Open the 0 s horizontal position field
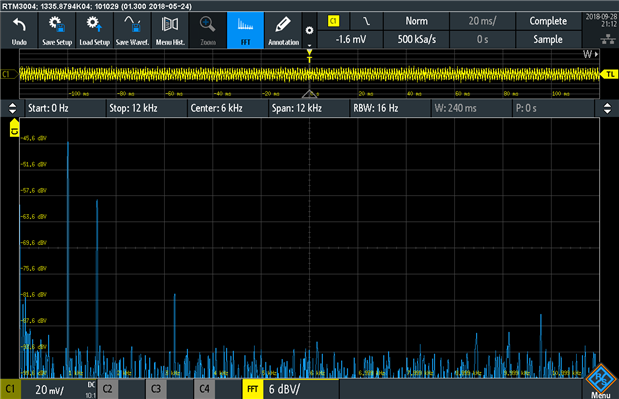 [482, 39]
